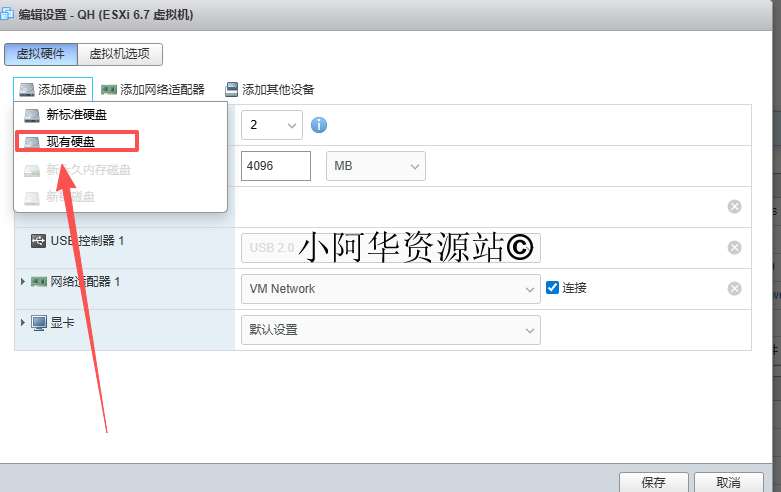This screenshot has height=492, width=781.
Task: Open the 默认设置 video card dropdown
Action: 390,330
